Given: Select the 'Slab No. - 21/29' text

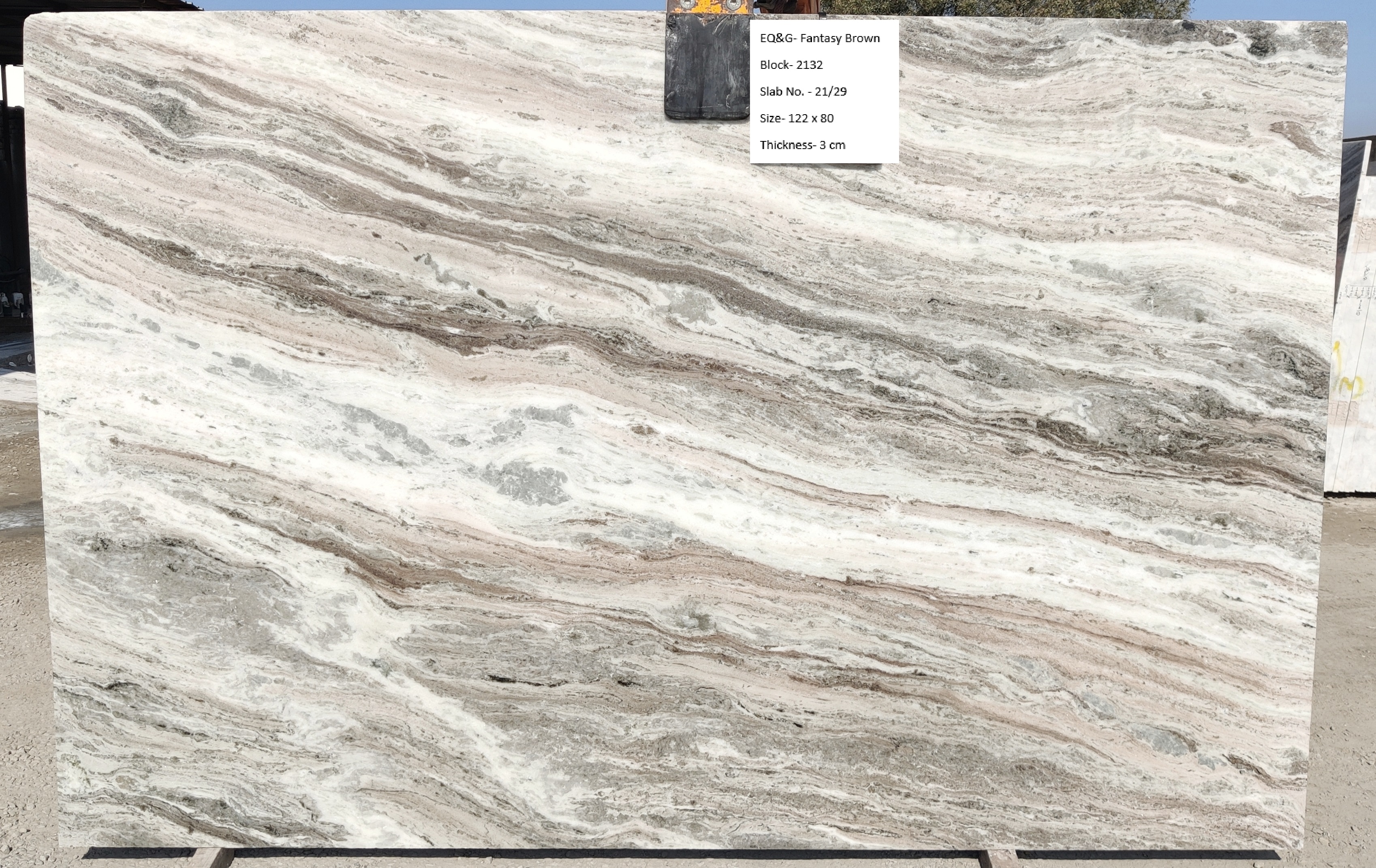Looking at the screenshot, I should pyautogui.click(x=803, y=92).
